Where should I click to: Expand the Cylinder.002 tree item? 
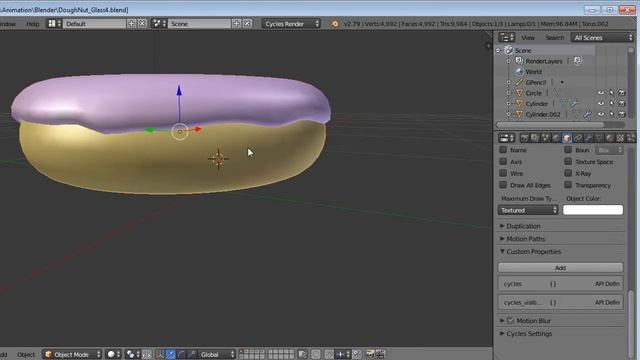pos(509,114)
